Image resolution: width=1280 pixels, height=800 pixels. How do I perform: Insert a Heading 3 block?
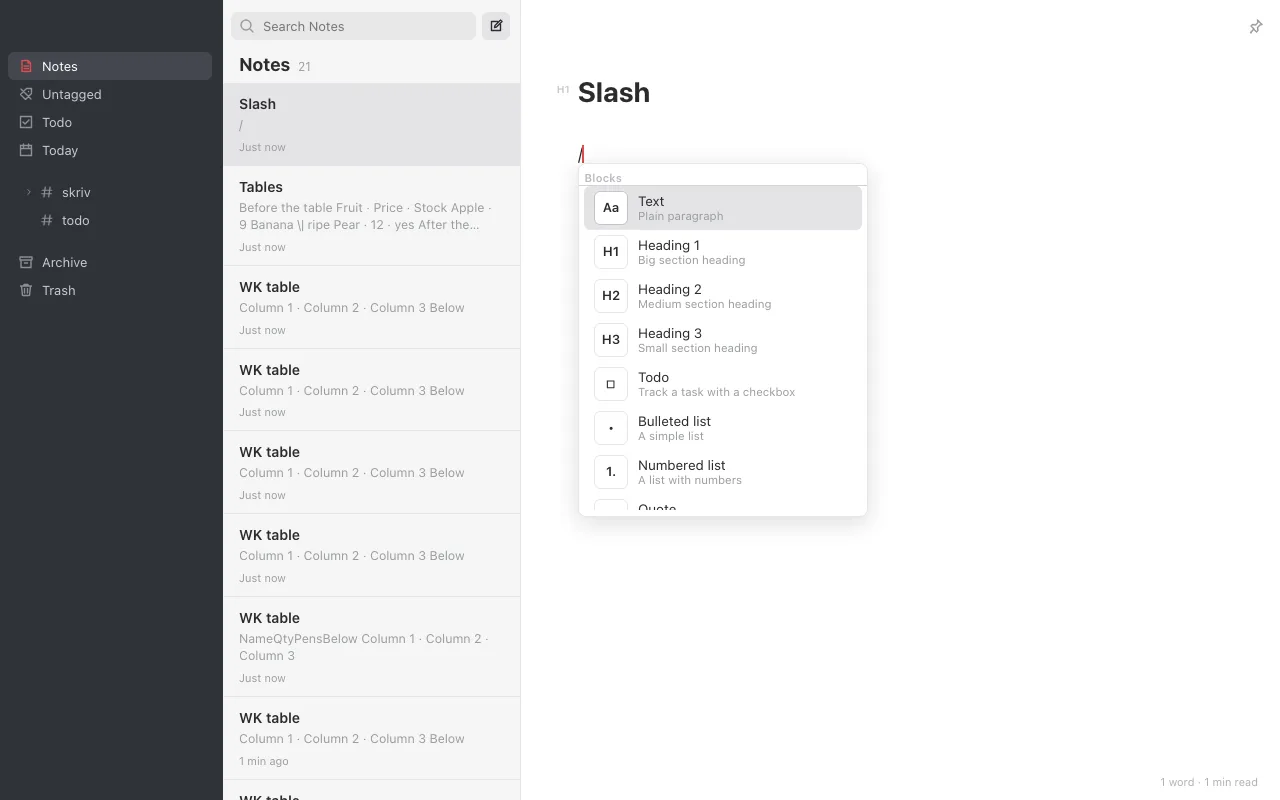pos(723,340)
